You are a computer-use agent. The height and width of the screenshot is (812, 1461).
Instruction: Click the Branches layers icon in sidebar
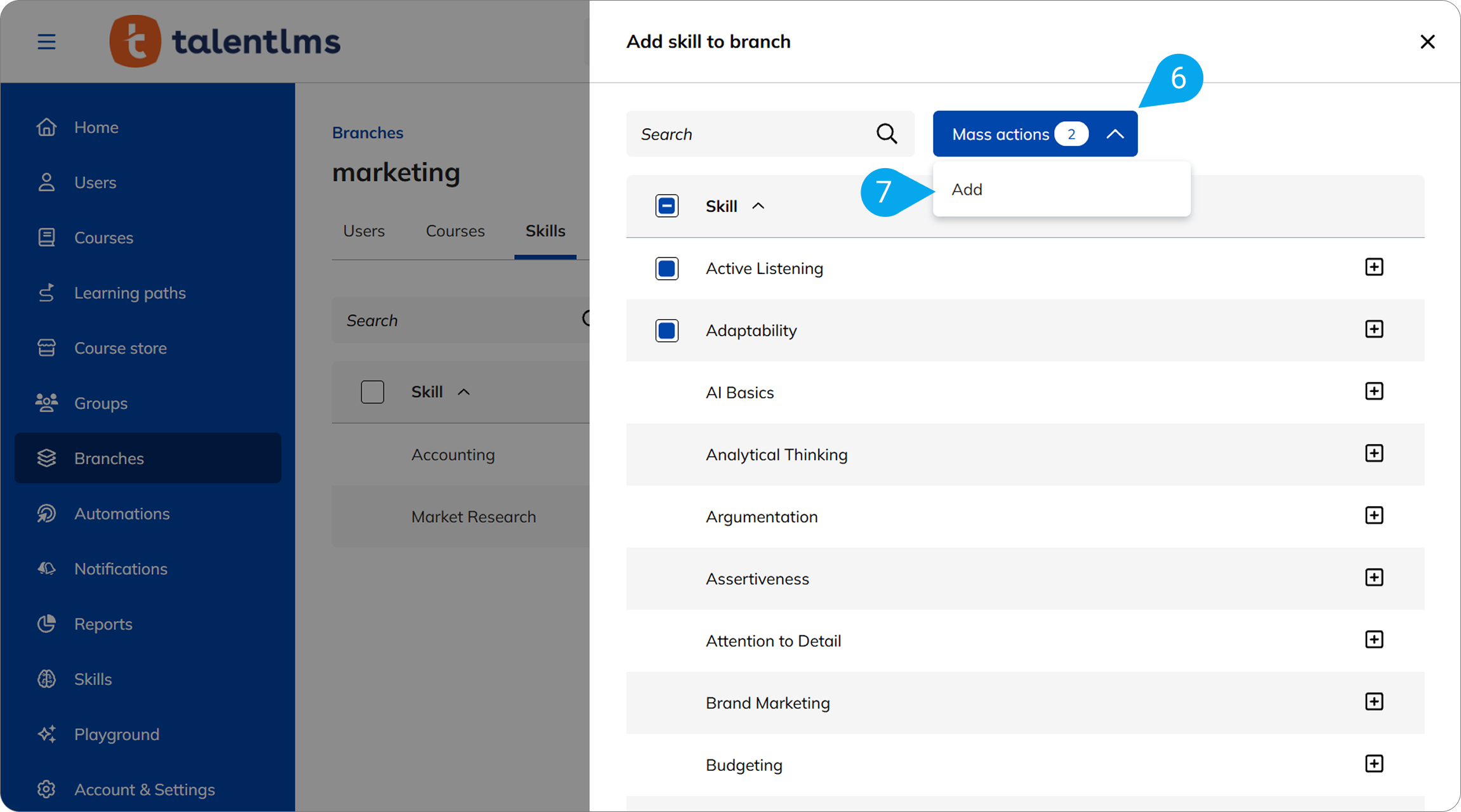click(x=46, y=458)
